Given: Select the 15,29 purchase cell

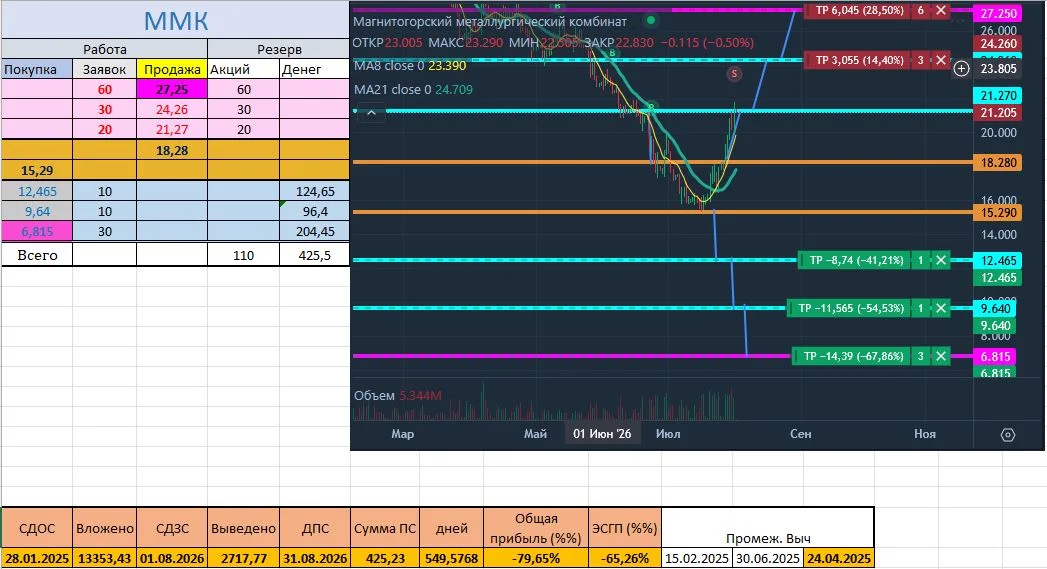Looking at the screenshot, I should 37,170.
